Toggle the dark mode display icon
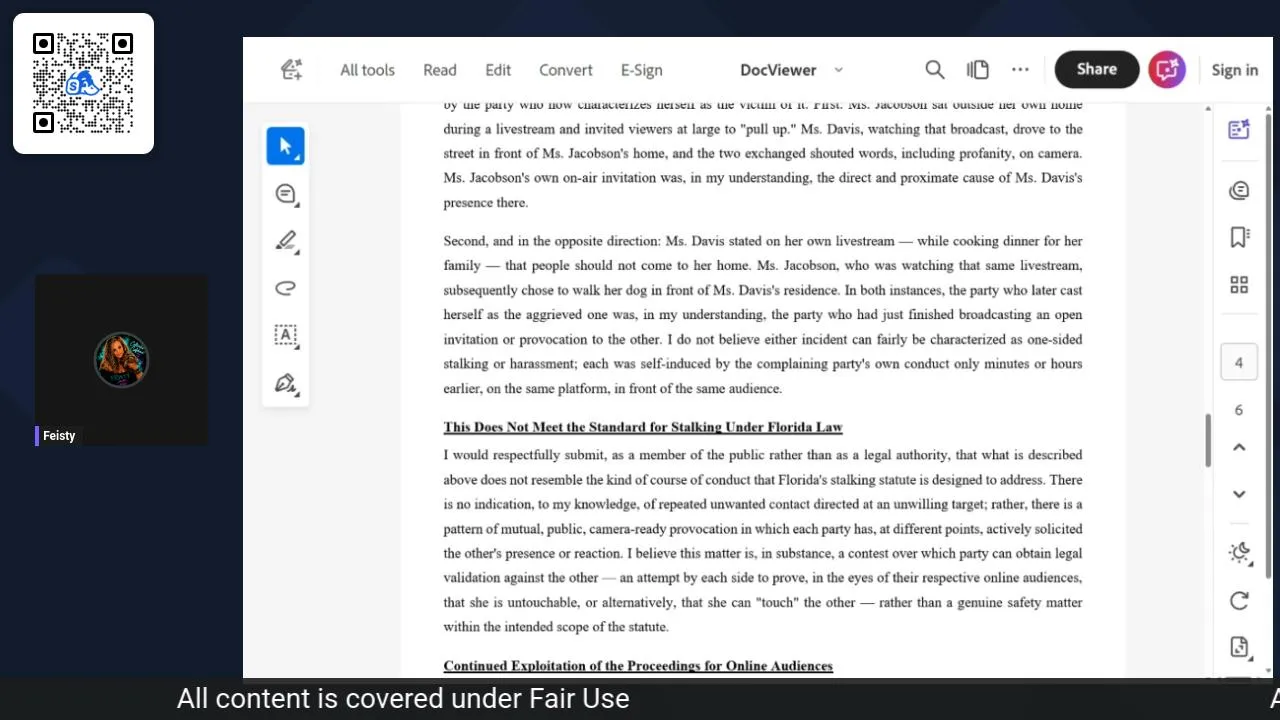 pos(1239,552)
